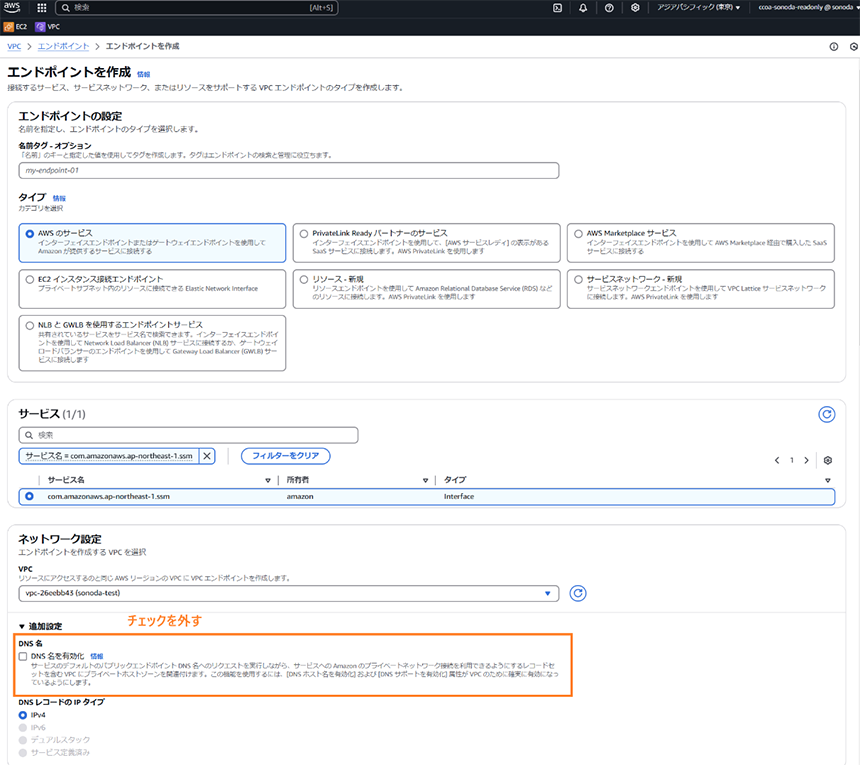
Task: Click the 'Interface' type cell
Action: pos(459,496)
